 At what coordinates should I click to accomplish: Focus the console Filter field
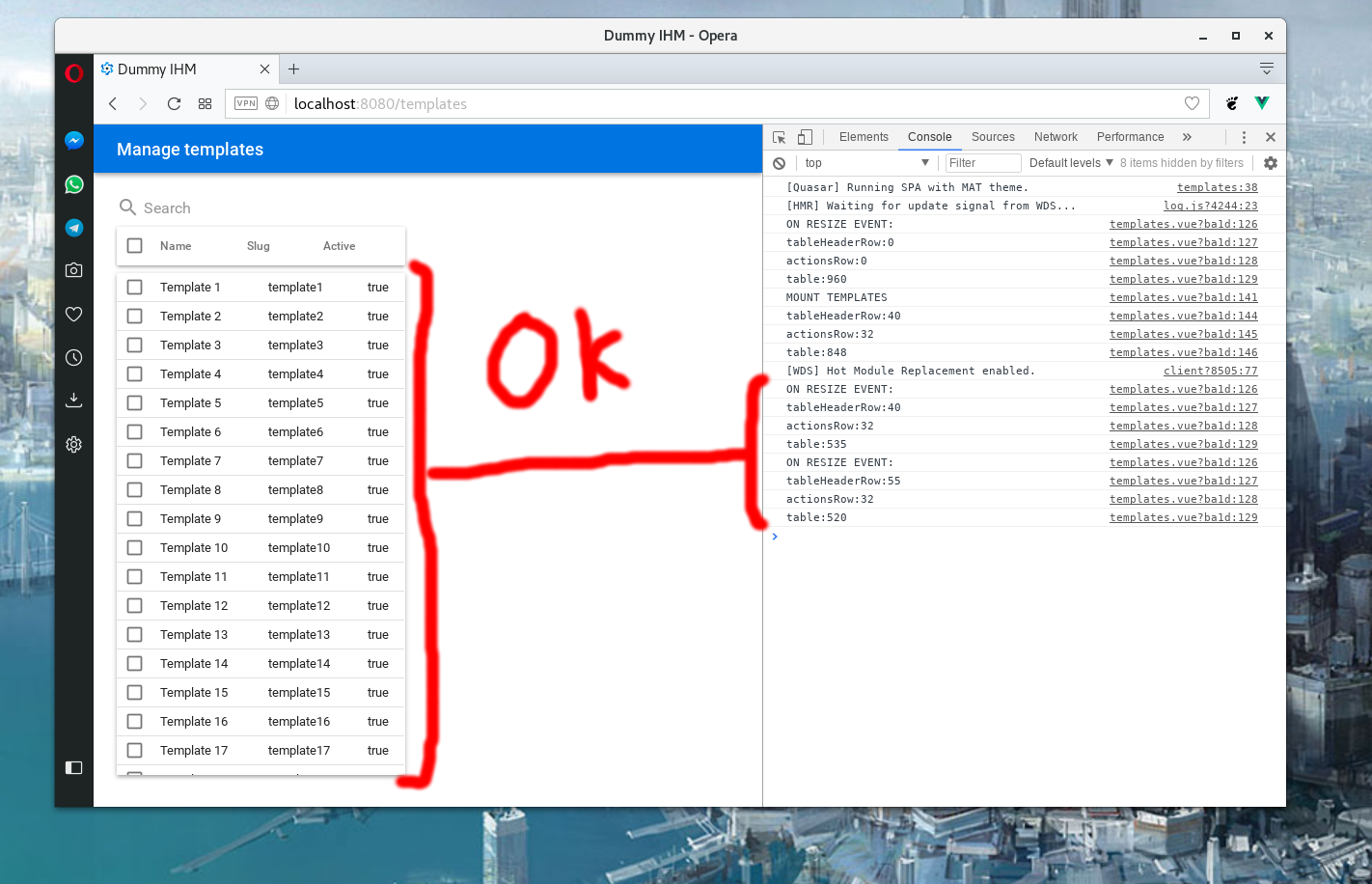point(982,163)
